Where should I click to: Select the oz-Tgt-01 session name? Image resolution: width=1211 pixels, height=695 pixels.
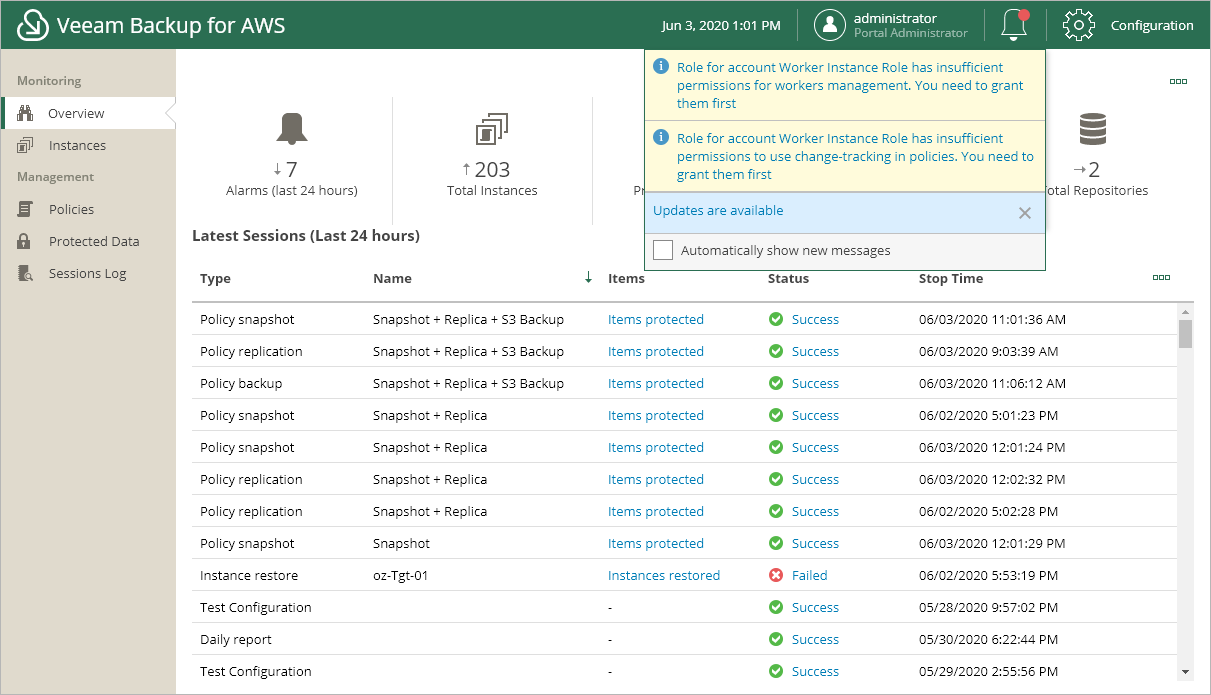click(400, 575)
